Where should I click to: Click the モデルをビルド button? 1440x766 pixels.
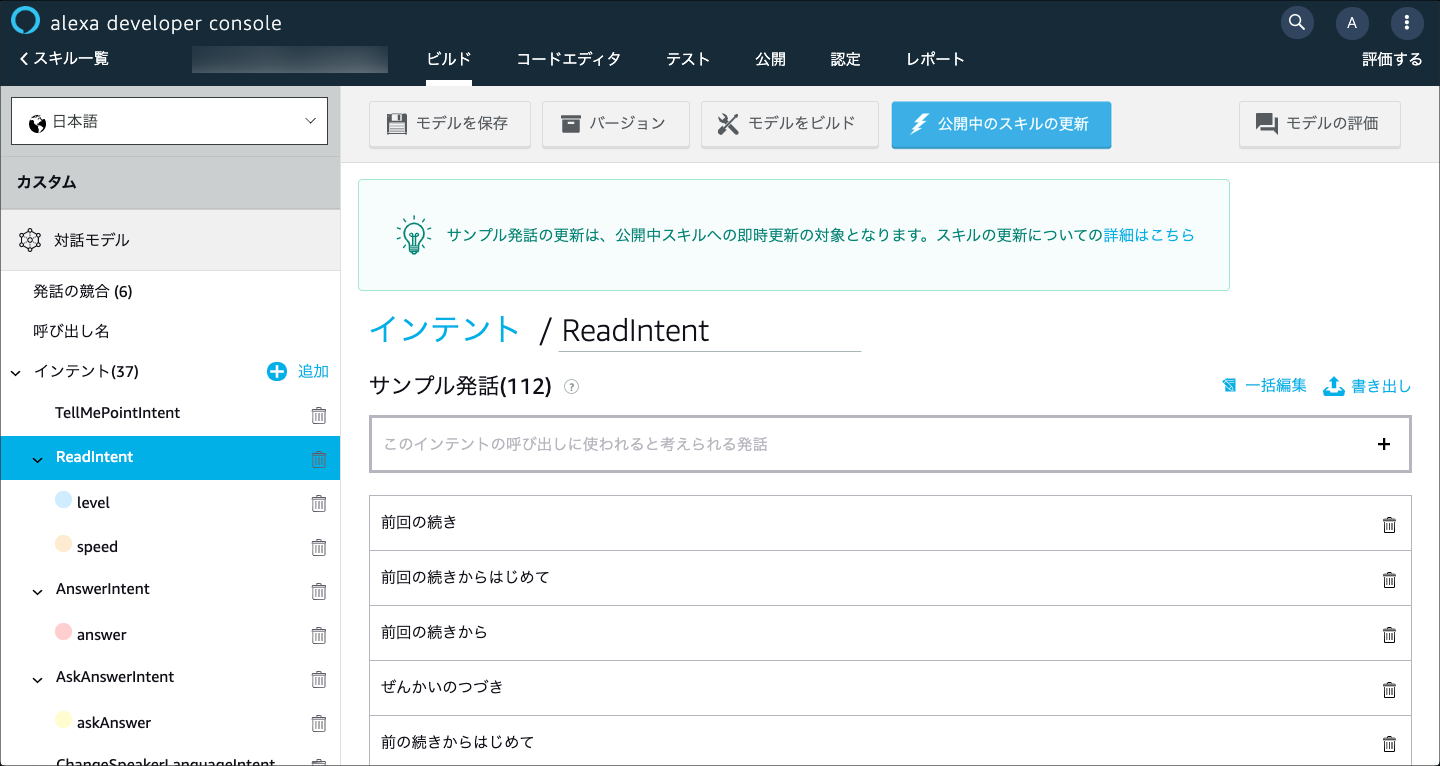[x=789, y=124]
